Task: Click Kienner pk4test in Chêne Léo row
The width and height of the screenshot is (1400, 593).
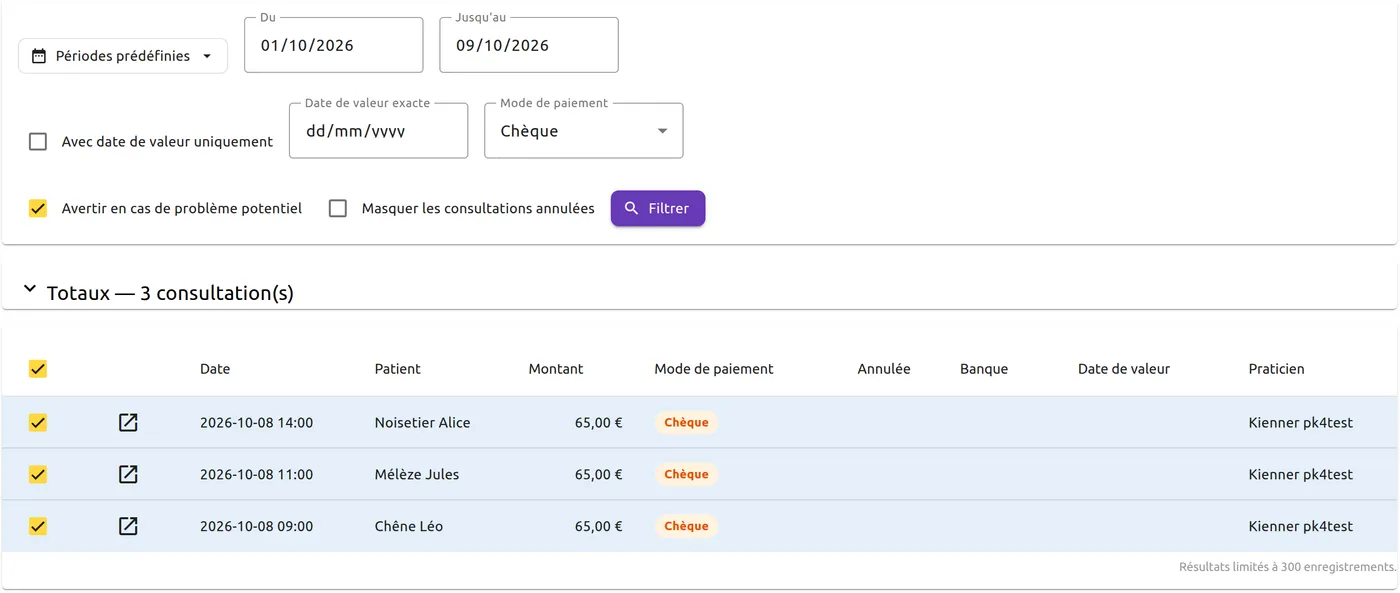Action: [x=1301, y=526]
